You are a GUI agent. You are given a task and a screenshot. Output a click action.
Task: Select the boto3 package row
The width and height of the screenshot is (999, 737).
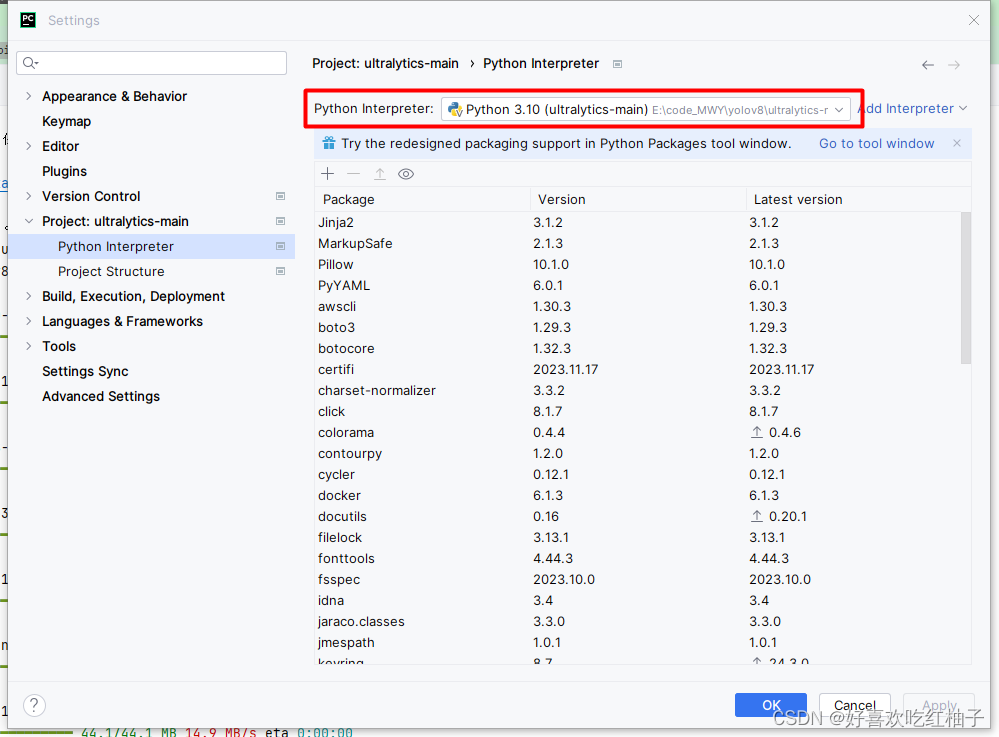[638, 327]
